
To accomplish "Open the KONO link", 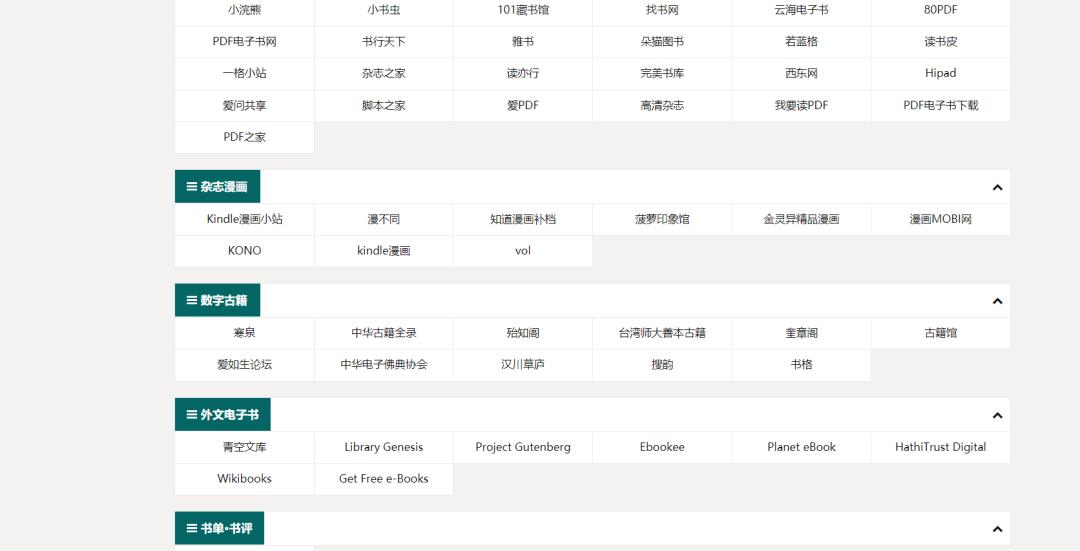I will (x=245, y=251).
